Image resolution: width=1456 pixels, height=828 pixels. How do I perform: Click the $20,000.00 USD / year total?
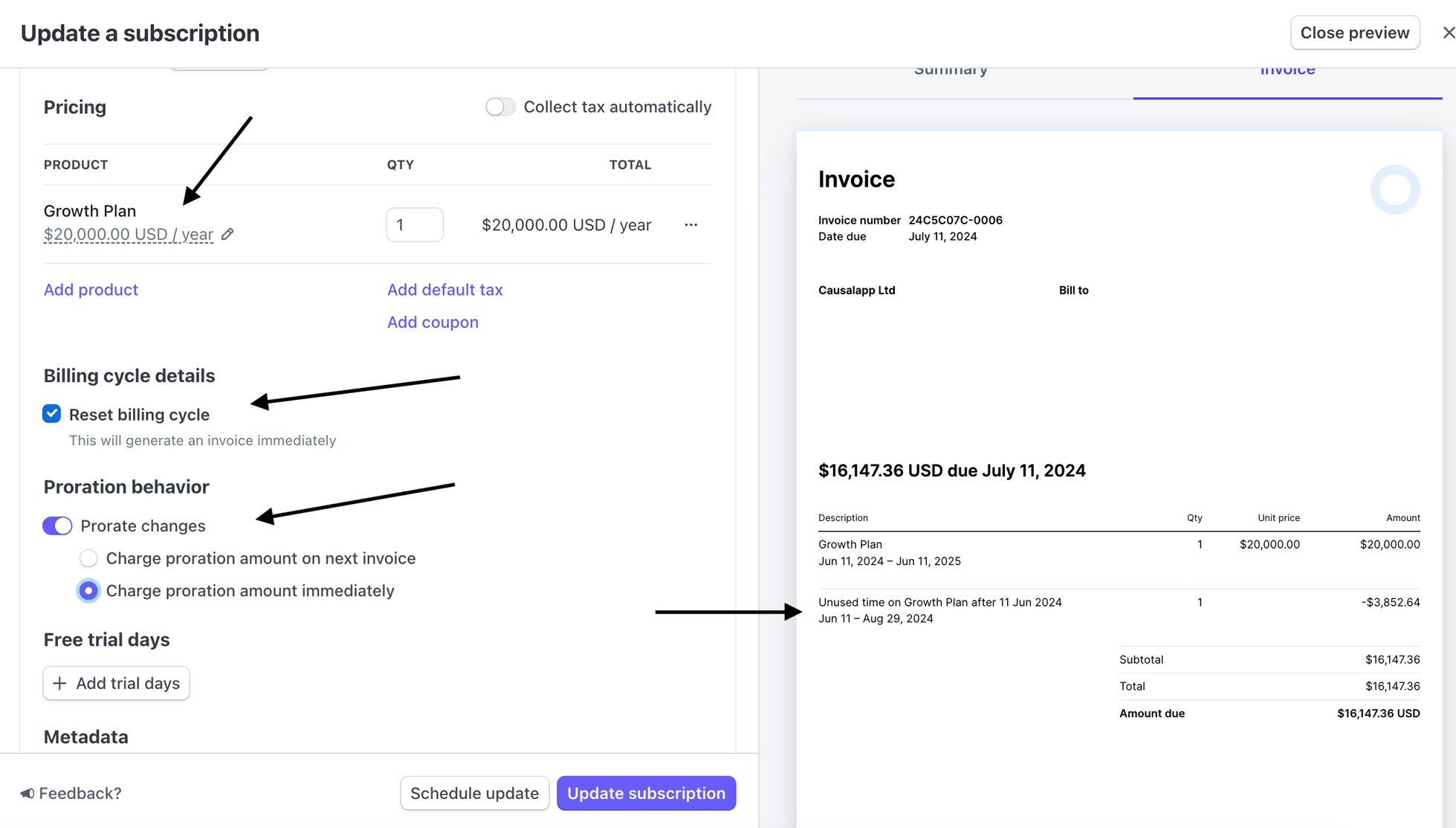pos(566,225)
